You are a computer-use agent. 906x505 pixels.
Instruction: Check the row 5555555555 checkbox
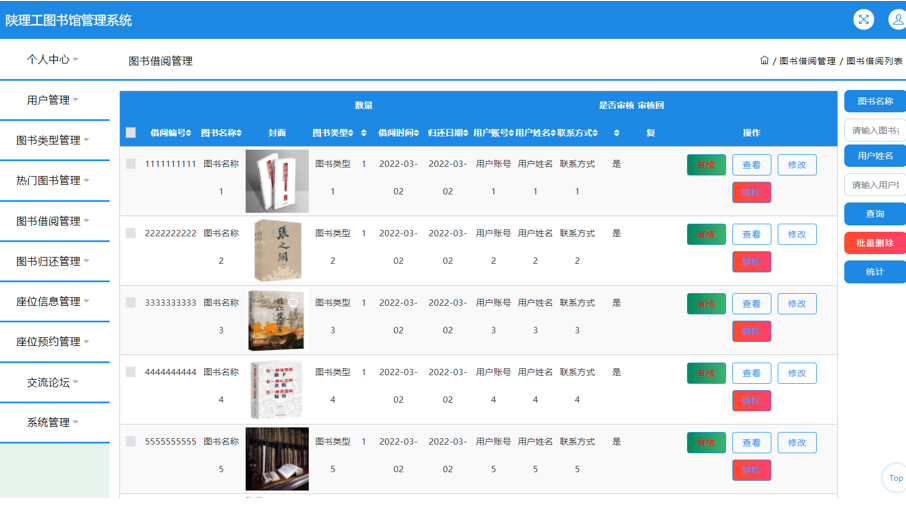(x=131, y=441)
